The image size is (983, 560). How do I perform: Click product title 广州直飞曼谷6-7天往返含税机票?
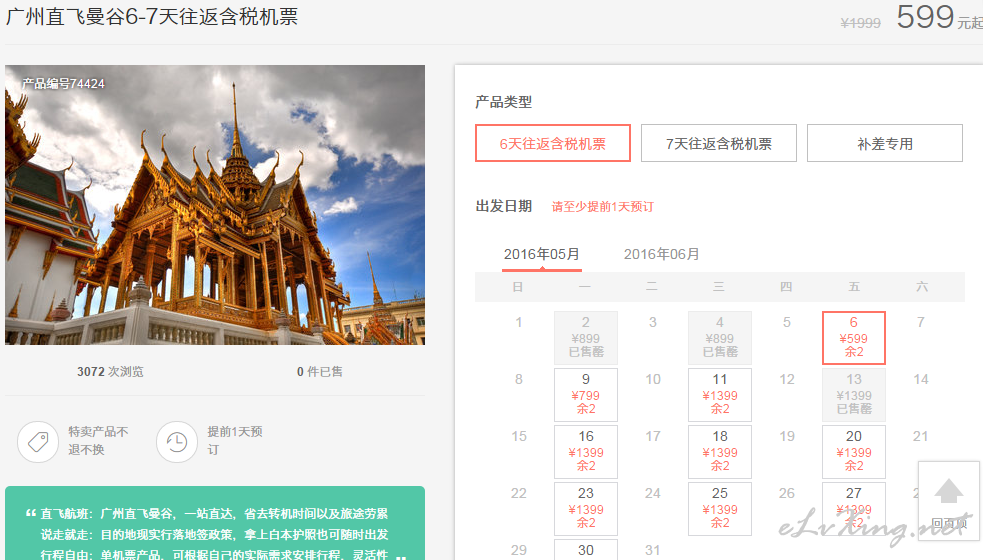tap(152, 16)
